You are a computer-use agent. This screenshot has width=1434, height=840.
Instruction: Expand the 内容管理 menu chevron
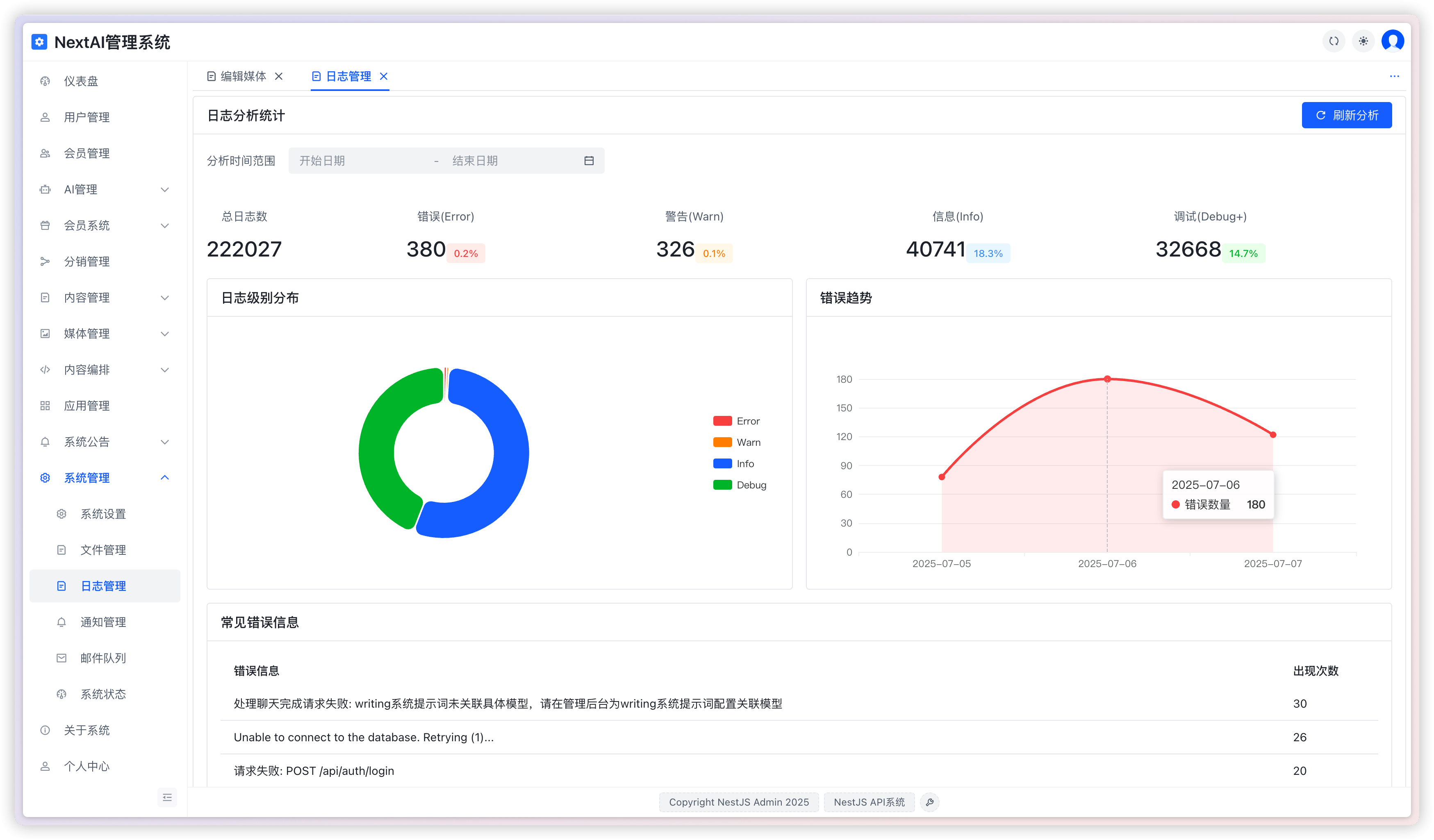[165, 297]
